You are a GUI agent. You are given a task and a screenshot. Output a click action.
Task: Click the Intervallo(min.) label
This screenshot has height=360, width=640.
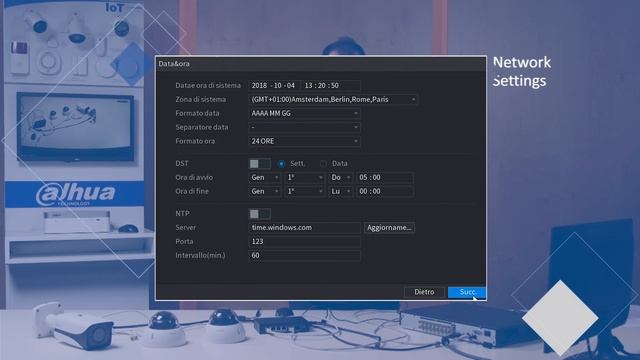[200, 255]
